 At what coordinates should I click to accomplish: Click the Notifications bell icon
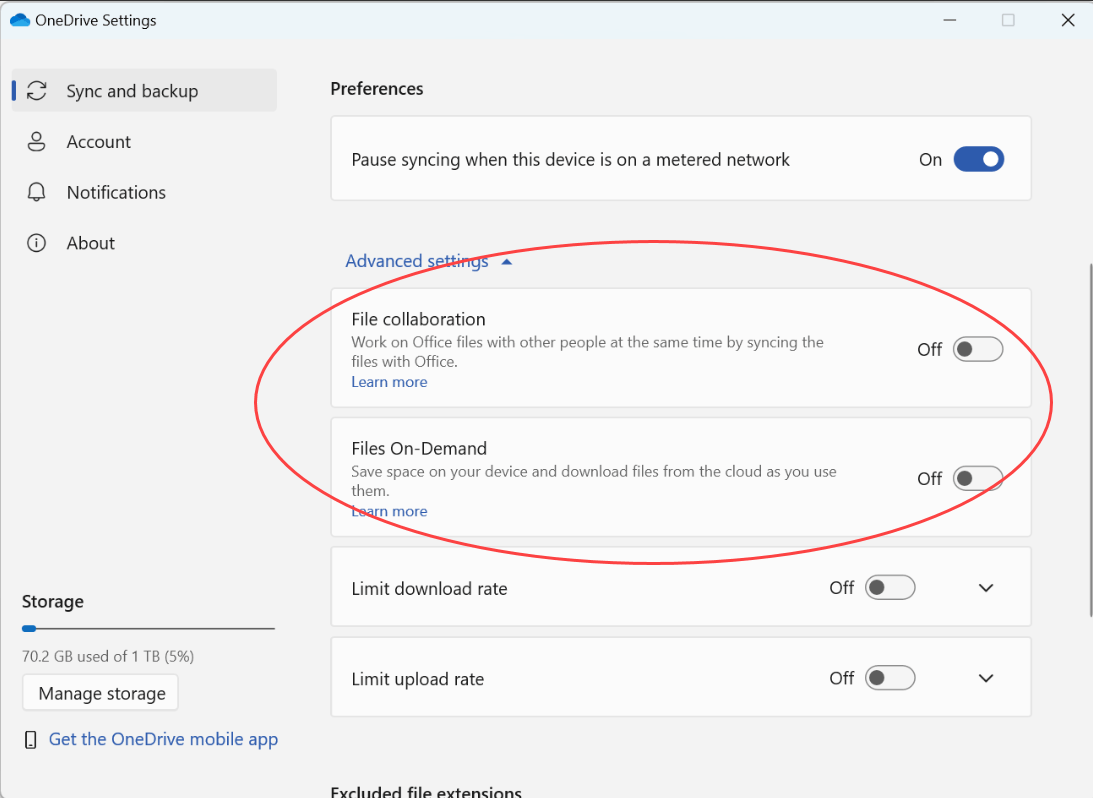click(37, 192)
